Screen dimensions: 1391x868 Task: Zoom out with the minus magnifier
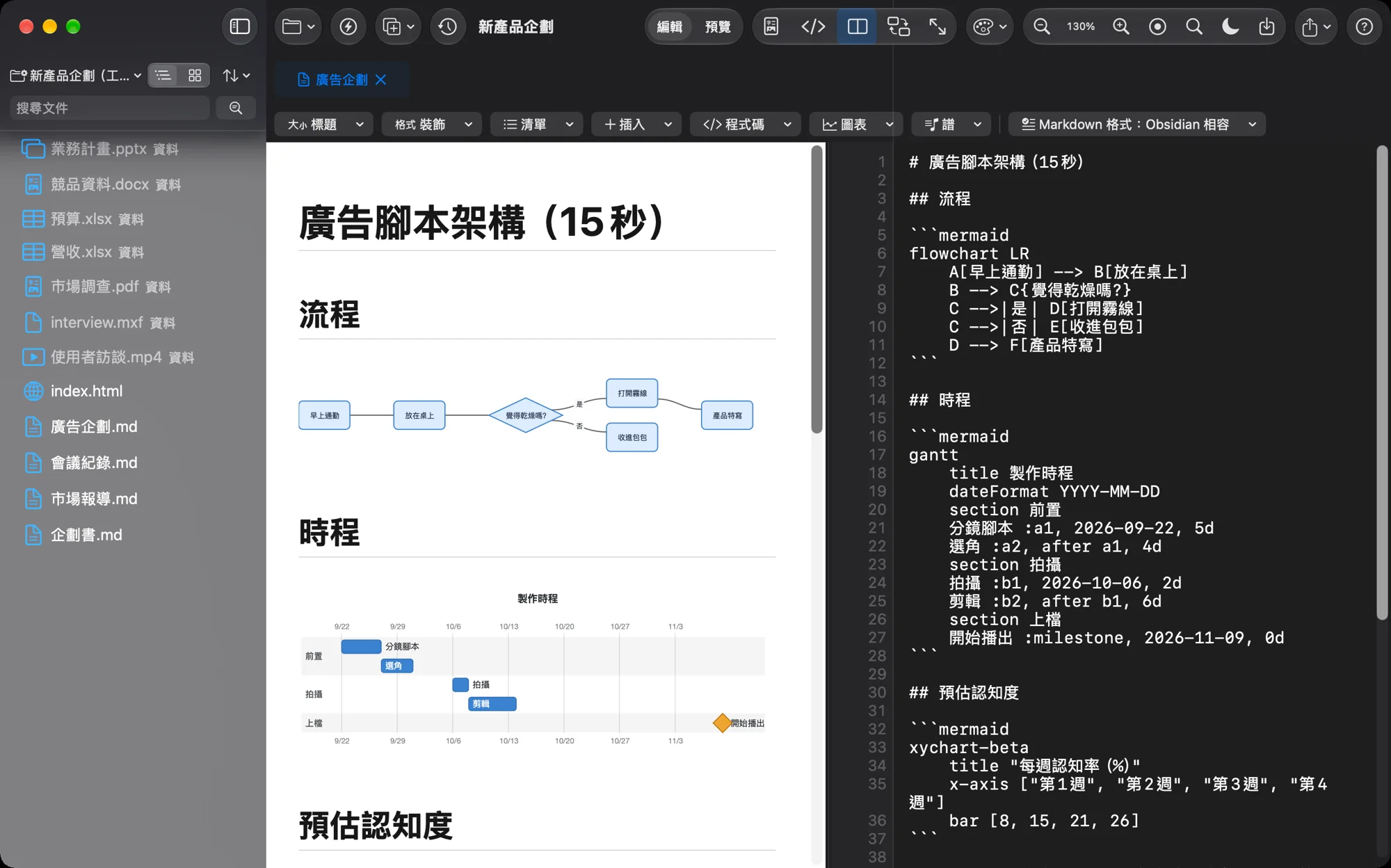[x=1041, y=26]
